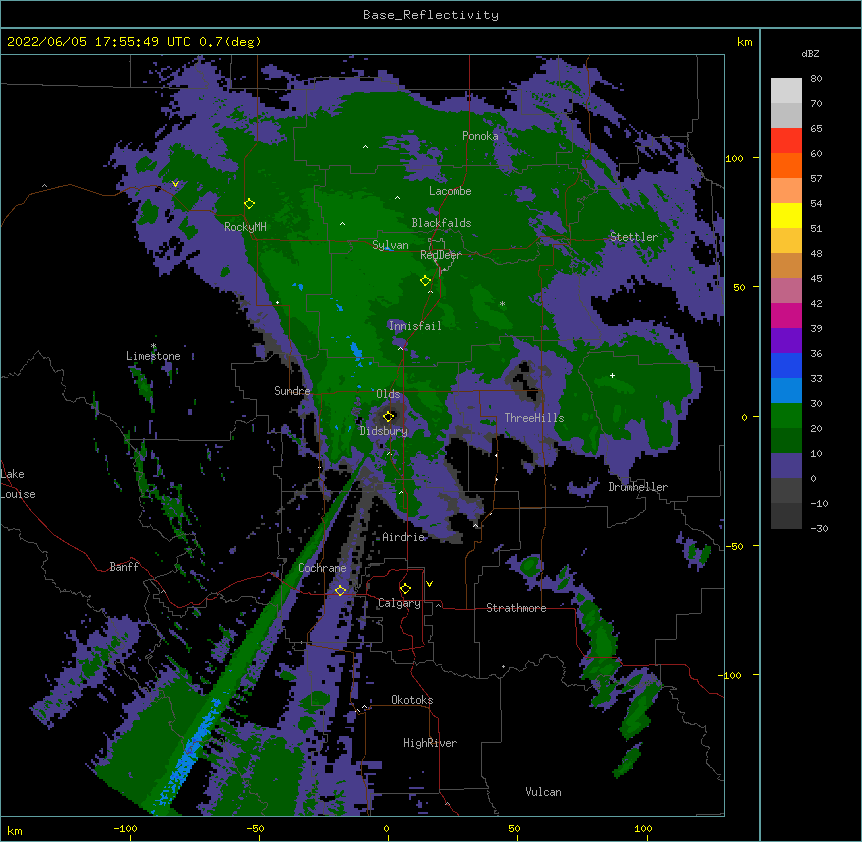The image size is (862, 842).
Task: Click the Calgary city label
Action: [x=399, y=603]
